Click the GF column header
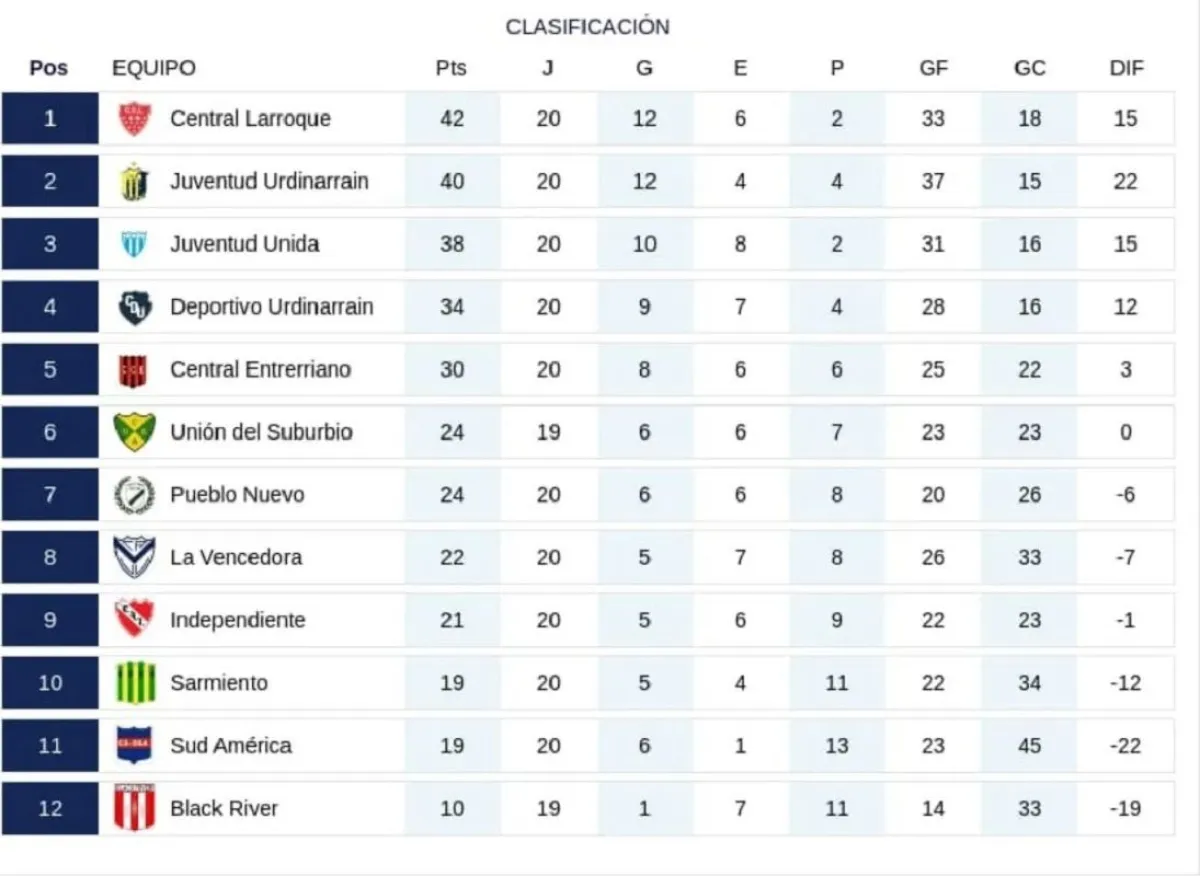Viewport: 1200px width, 876px height. tap(933, 68)
